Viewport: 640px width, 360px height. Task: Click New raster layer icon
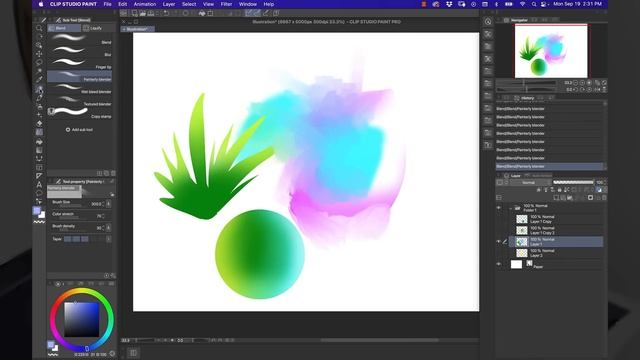click(x=556, y=198)
